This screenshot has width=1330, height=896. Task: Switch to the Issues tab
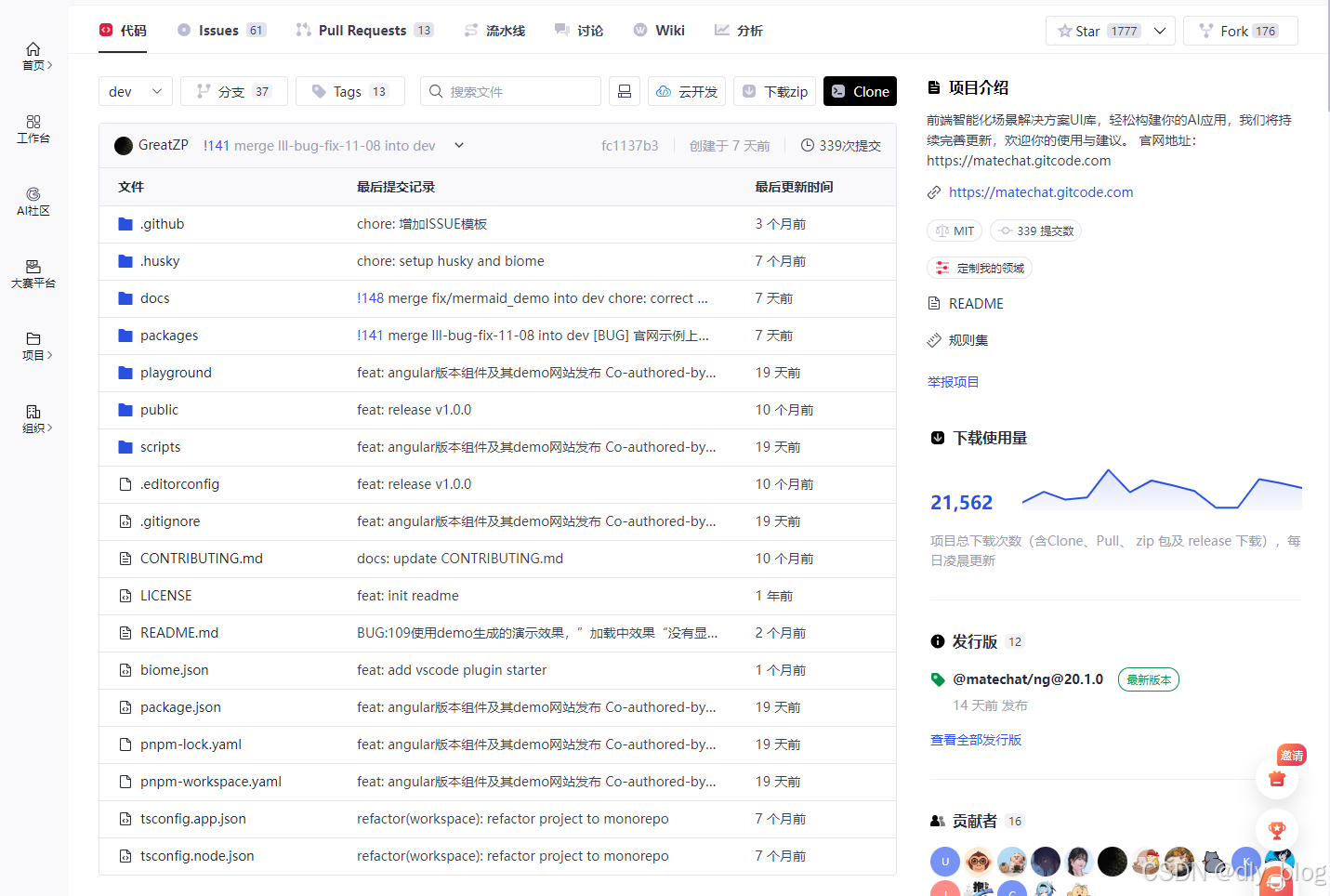[x=221, y=31]
